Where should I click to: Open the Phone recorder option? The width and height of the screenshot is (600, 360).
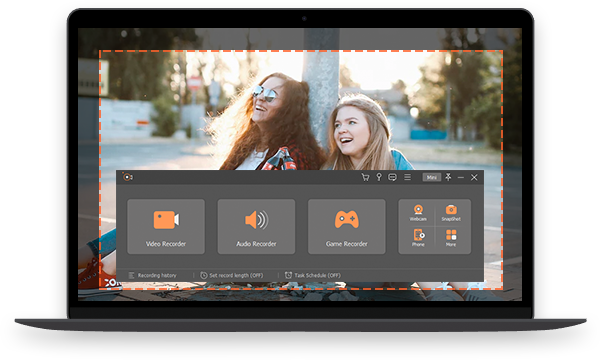pyautogui.click(x=418, y=238)
